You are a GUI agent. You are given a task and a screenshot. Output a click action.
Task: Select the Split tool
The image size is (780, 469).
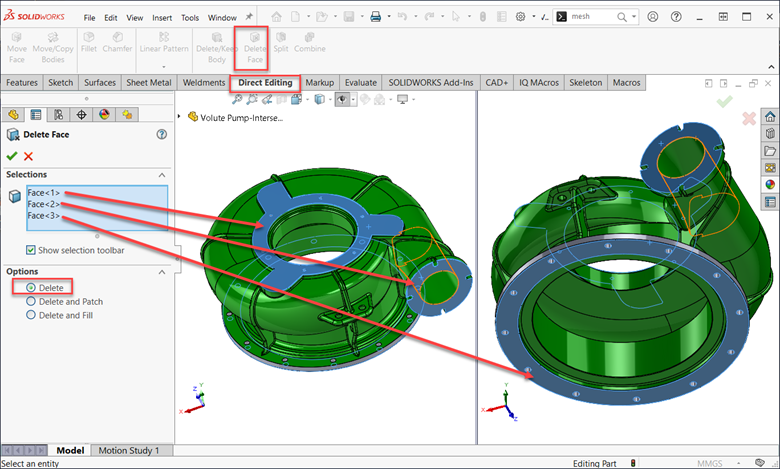click(281, 43)
